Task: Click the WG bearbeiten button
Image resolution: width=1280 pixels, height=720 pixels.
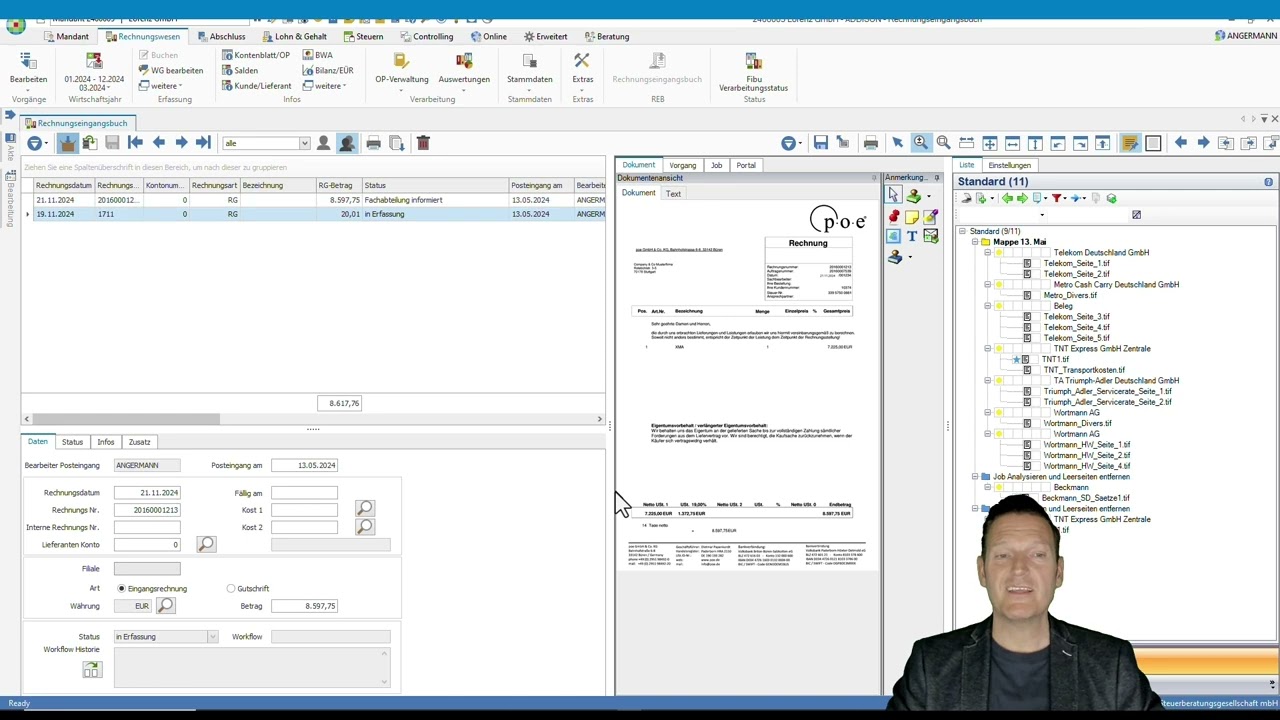Action: [x=171, y=70]
